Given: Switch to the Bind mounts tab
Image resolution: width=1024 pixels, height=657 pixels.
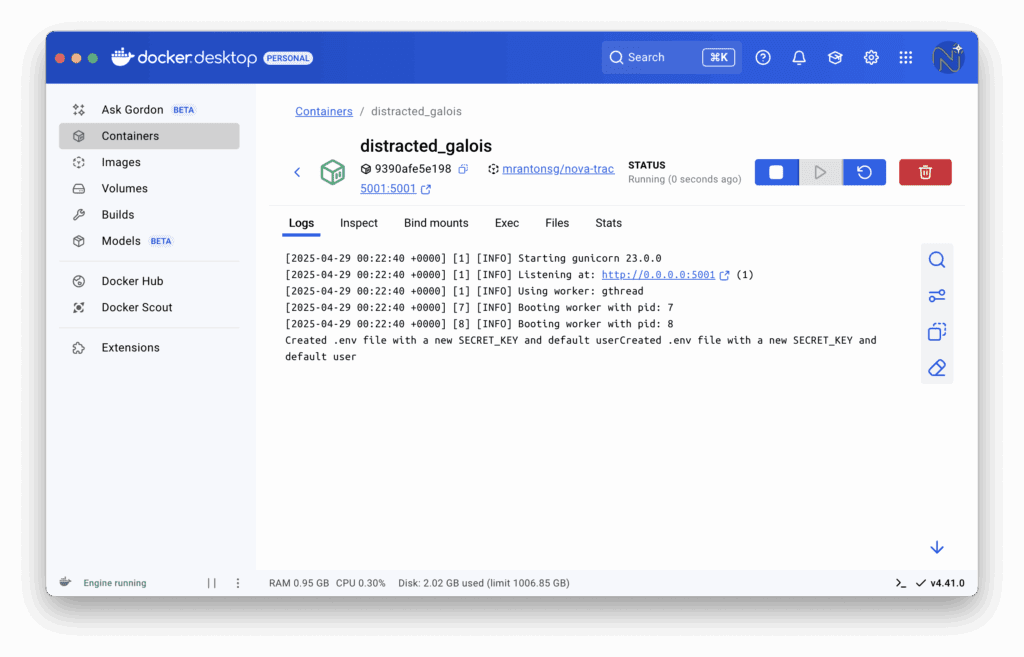Looking at the screenshot, I should [436, 223].
